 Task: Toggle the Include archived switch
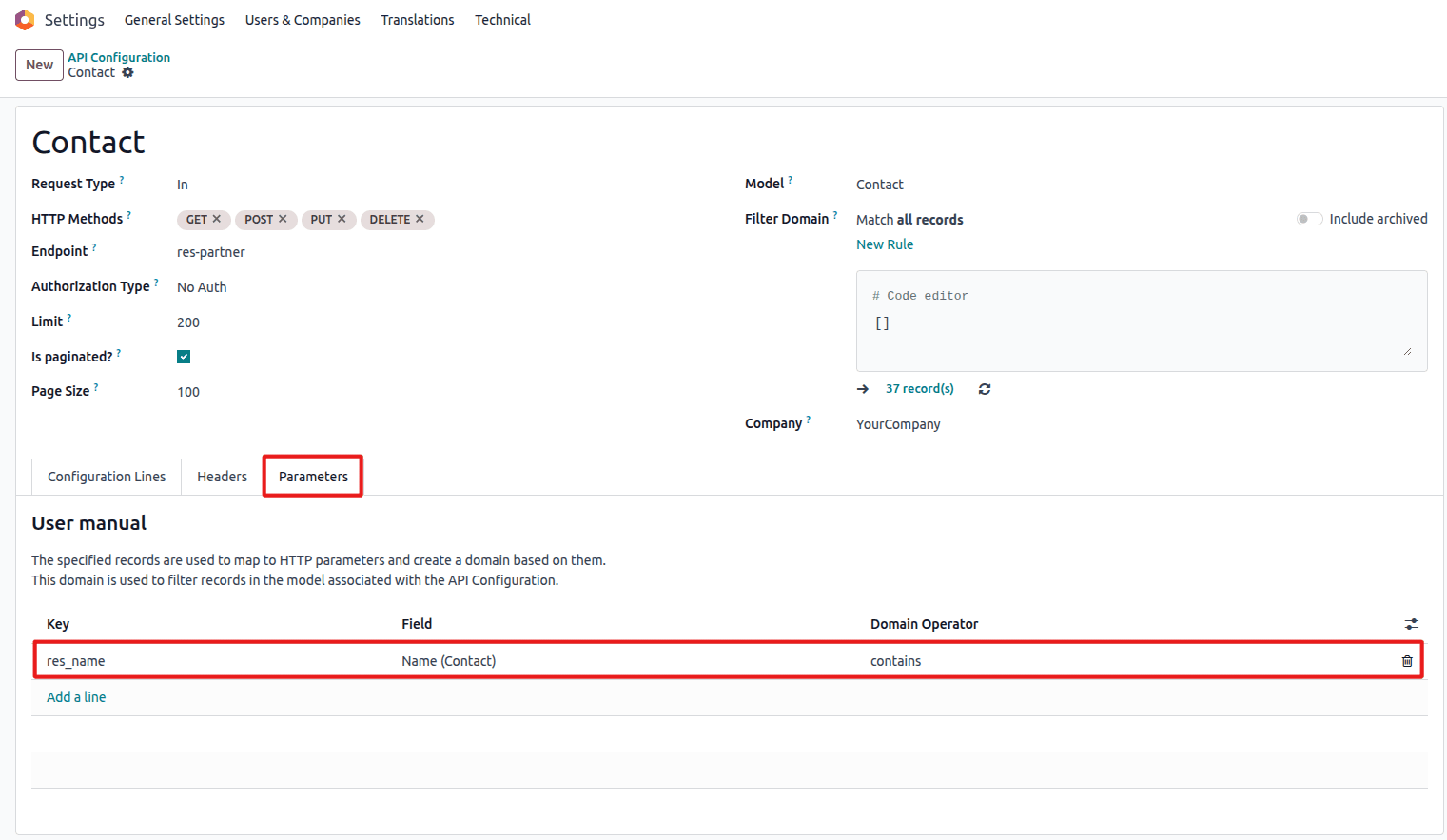1309,219
